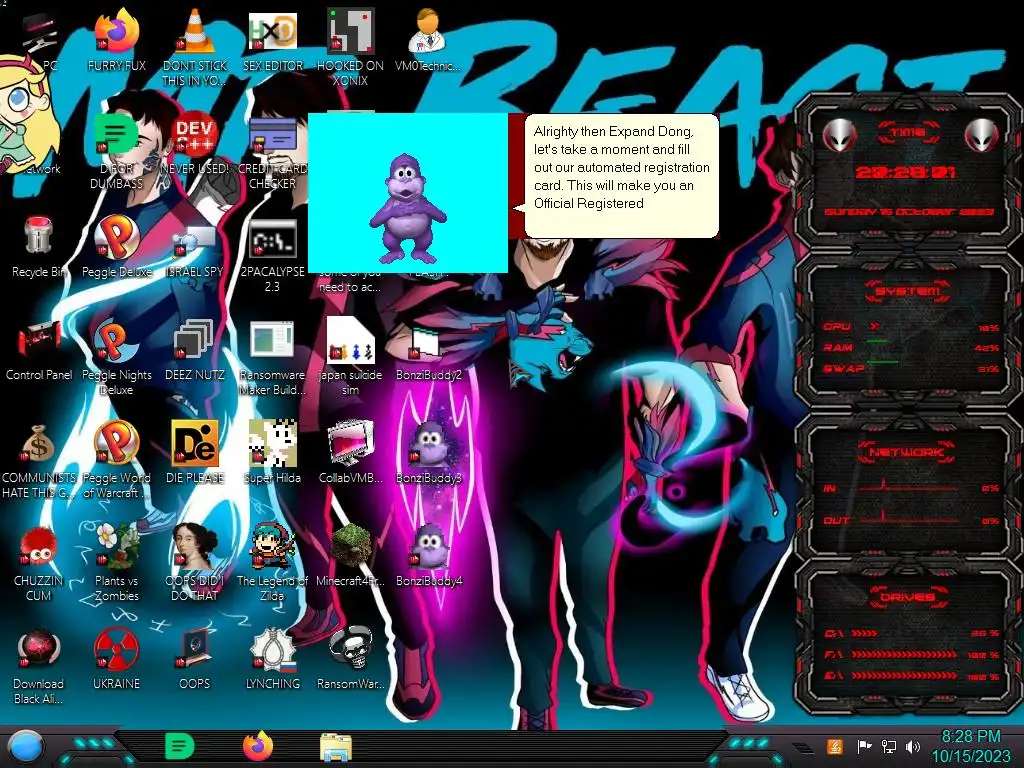This screenshot has height=768, width=1024.
Task: Click the network tray icon
Action: tap(888, 746)
